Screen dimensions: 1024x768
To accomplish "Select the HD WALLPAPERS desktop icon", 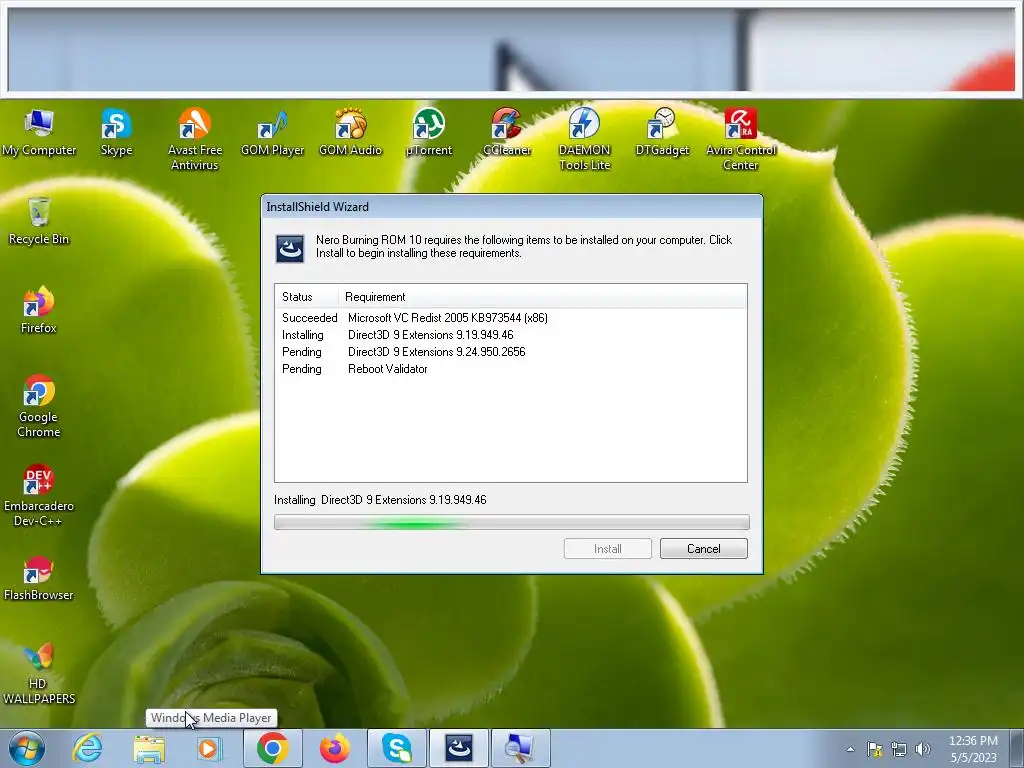I will tap(39, 674).
